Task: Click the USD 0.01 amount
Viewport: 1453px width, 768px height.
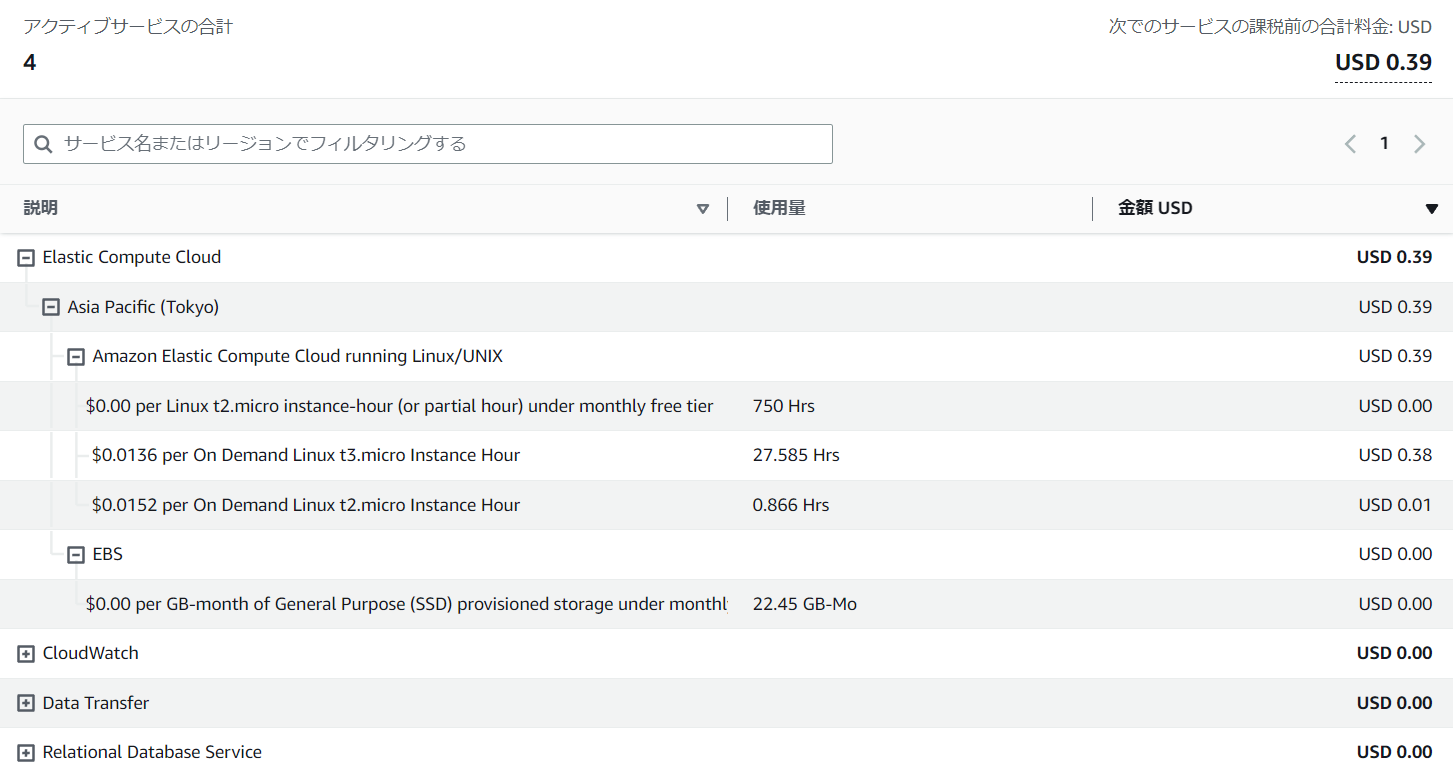Action: click(x=1395, y=505)
